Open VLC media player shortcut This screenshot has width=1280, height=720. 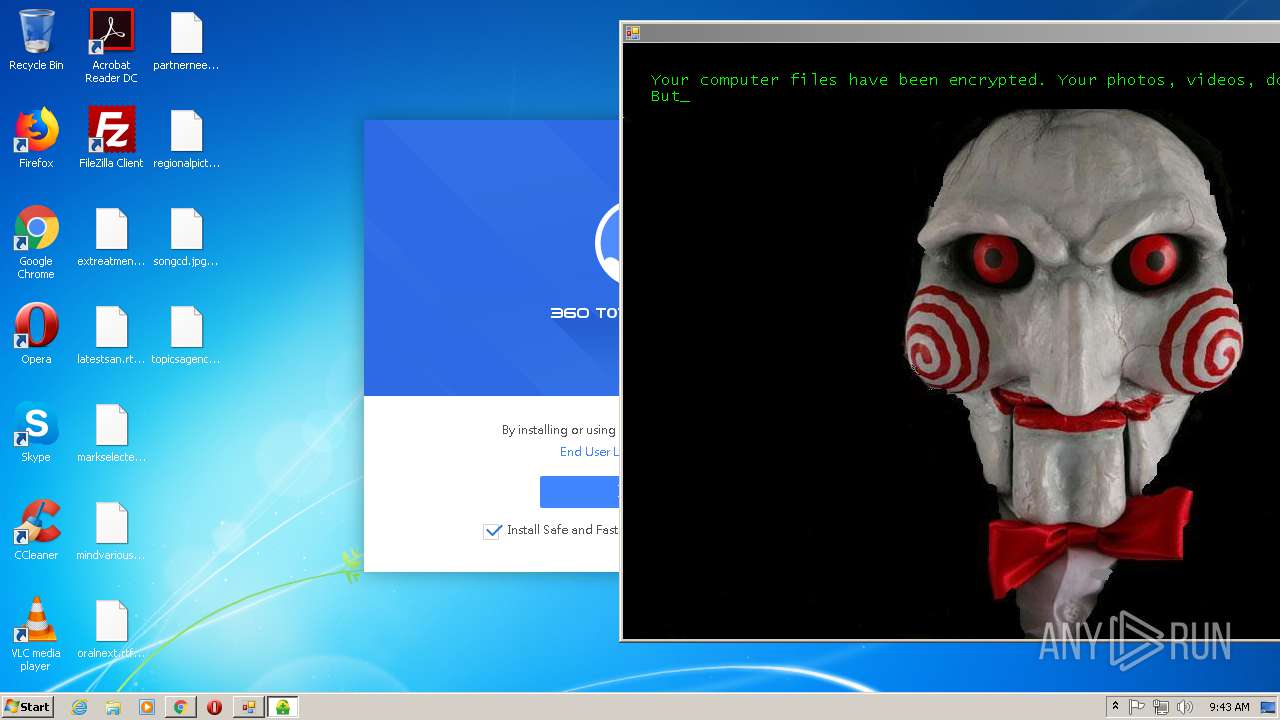[x=36, y=634]
